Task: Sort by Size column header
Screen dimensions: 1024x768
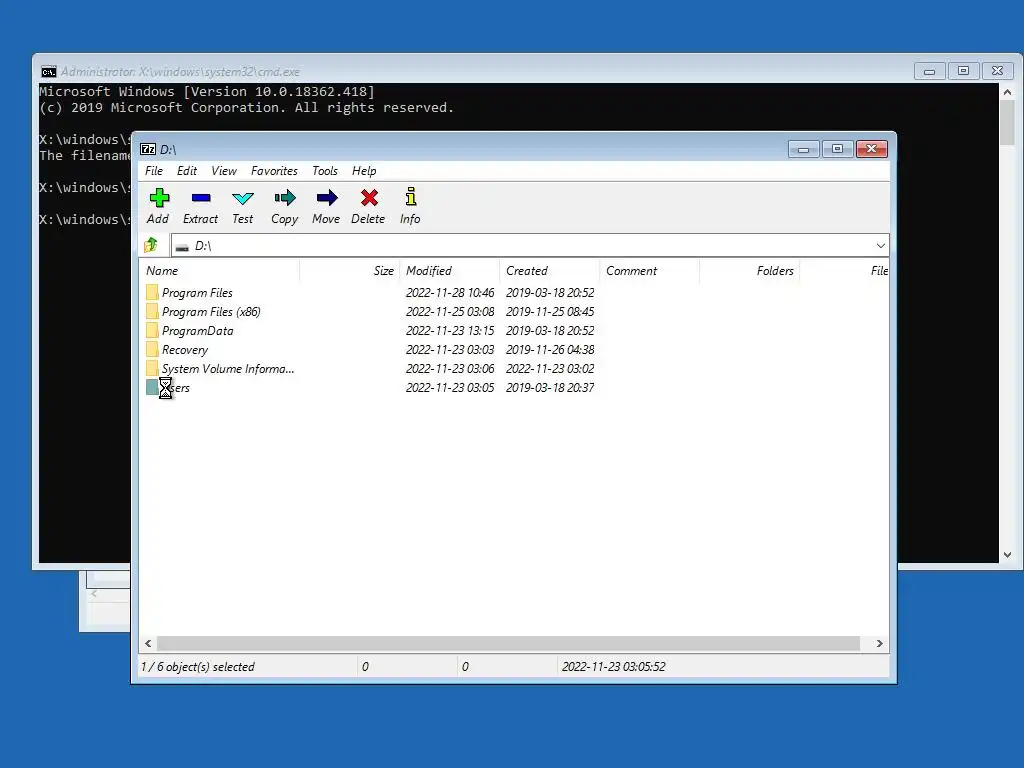Action: pos(349,270)
